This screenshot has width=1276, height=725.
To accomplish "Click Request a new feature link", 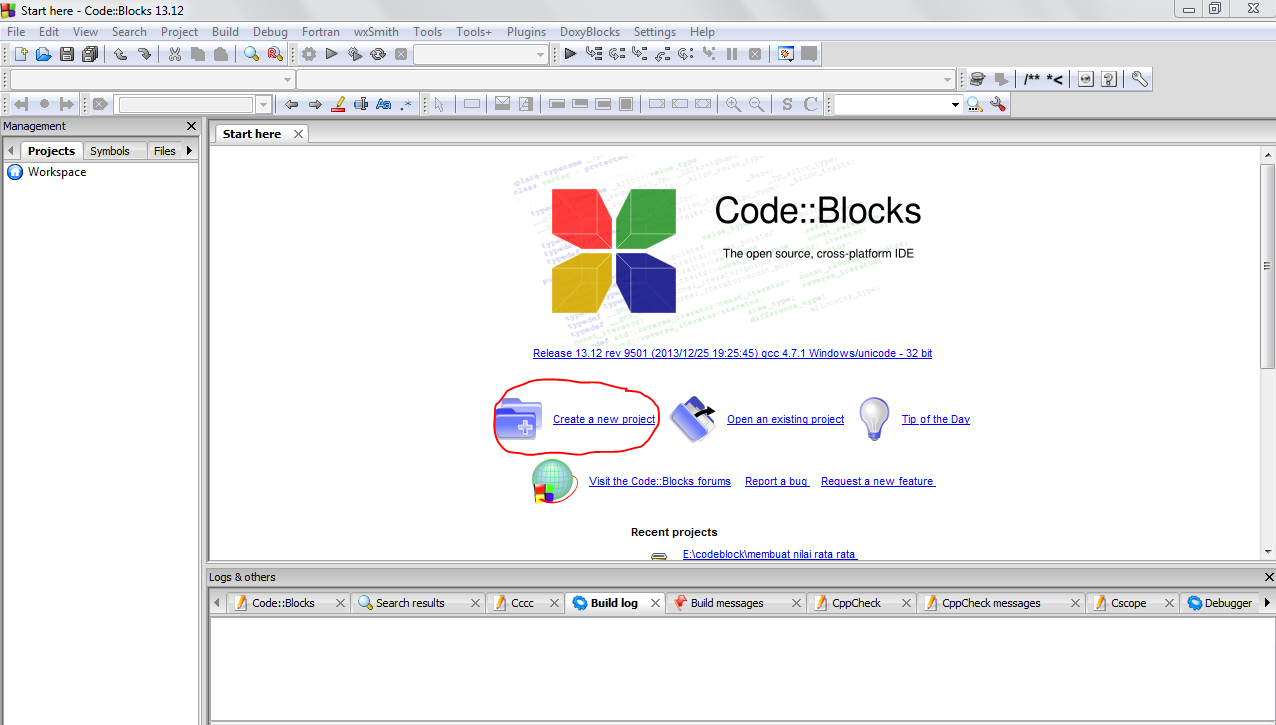I will tap(878, 482).
